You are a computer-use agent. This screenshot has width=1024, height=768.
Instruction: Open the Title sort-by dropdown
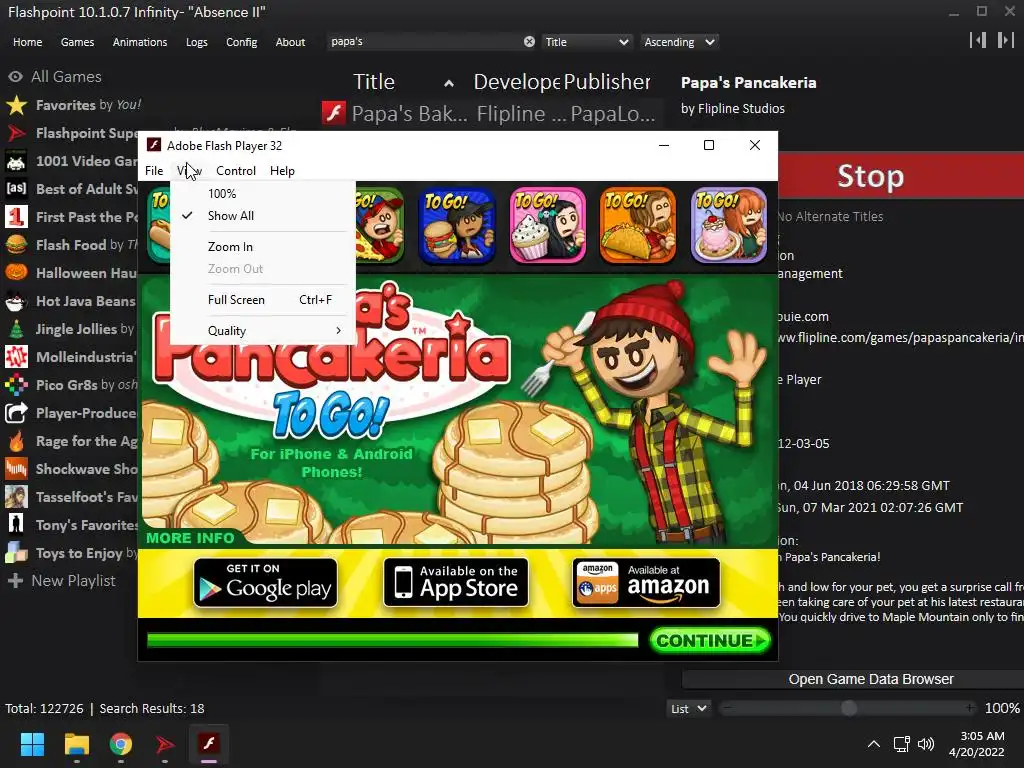click(586, 42)
